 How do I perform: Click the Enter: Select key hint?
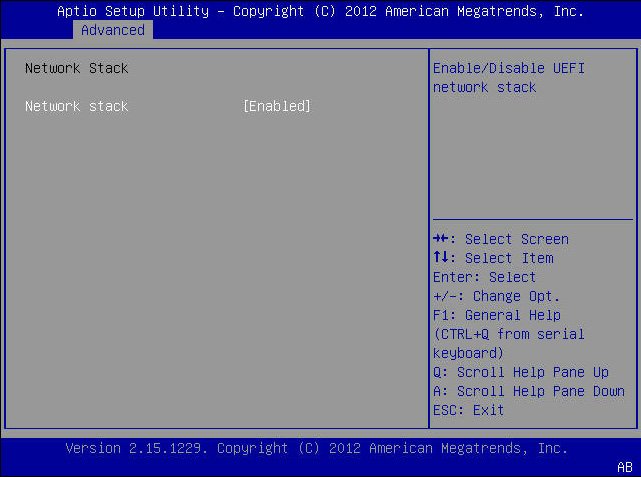click(484, 277)
